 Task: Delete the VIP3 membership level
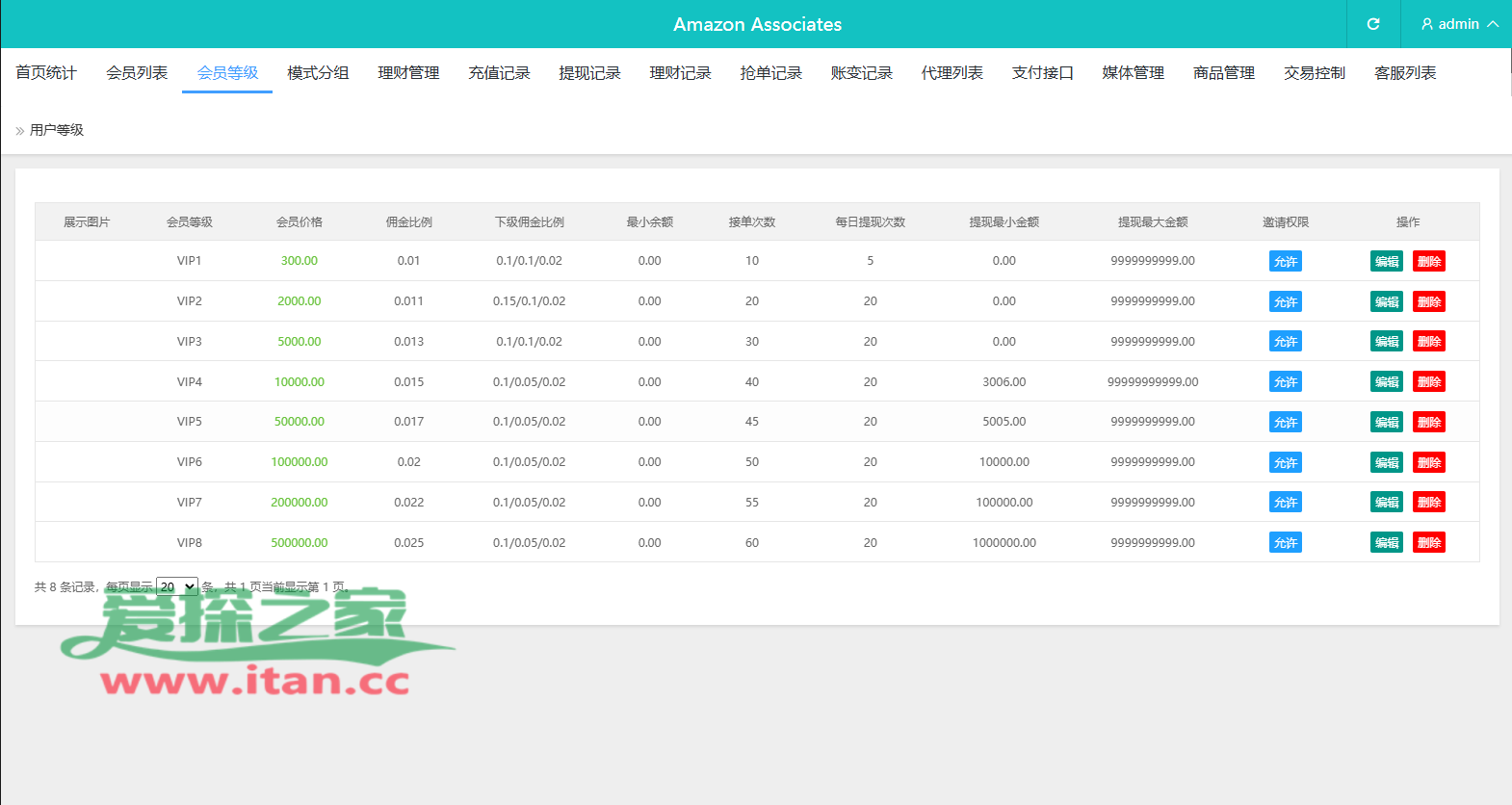coord(1429,342)
